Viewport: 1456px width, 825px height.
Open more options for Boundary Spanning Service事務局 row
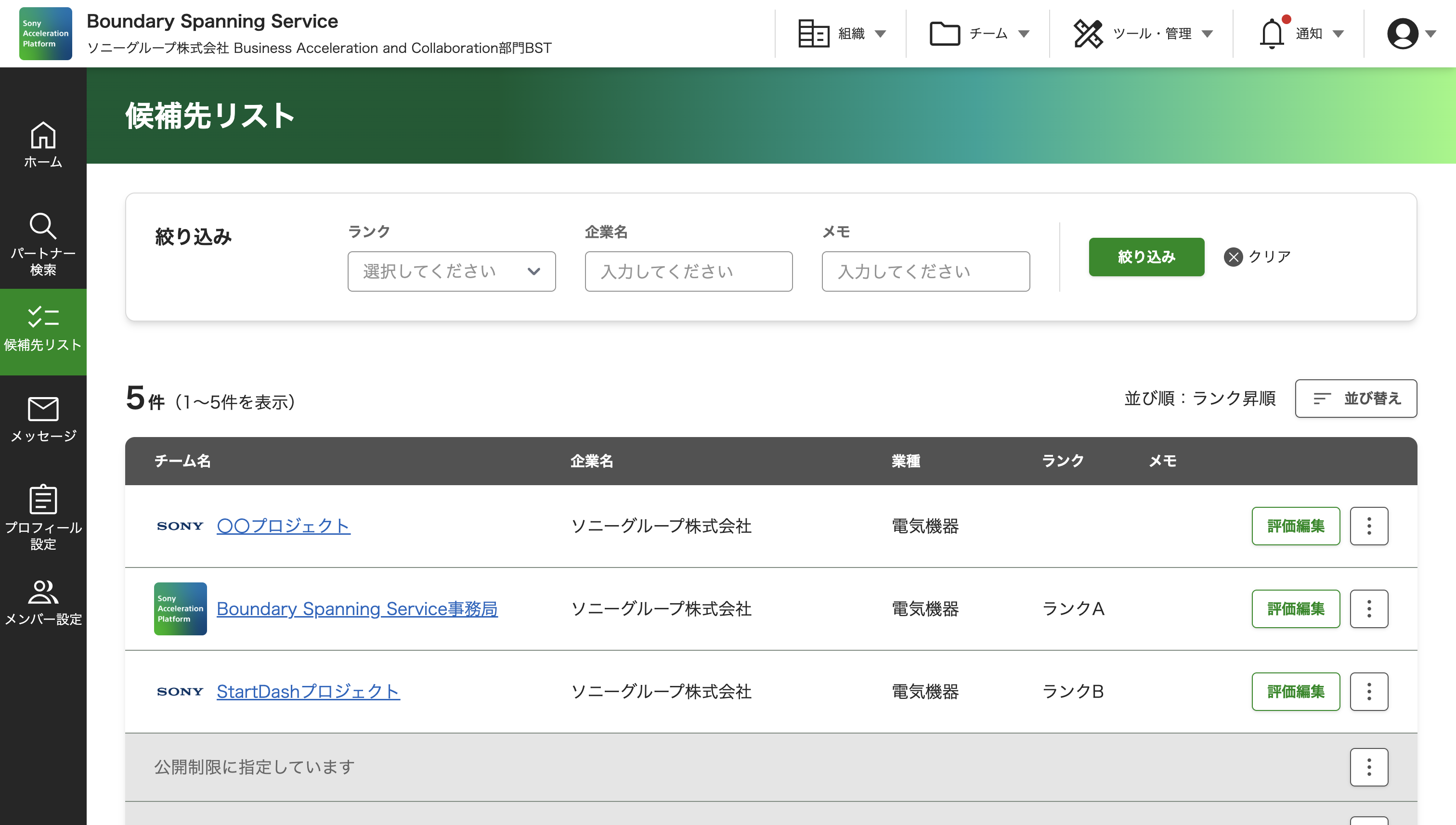(x=1369, y=608)
